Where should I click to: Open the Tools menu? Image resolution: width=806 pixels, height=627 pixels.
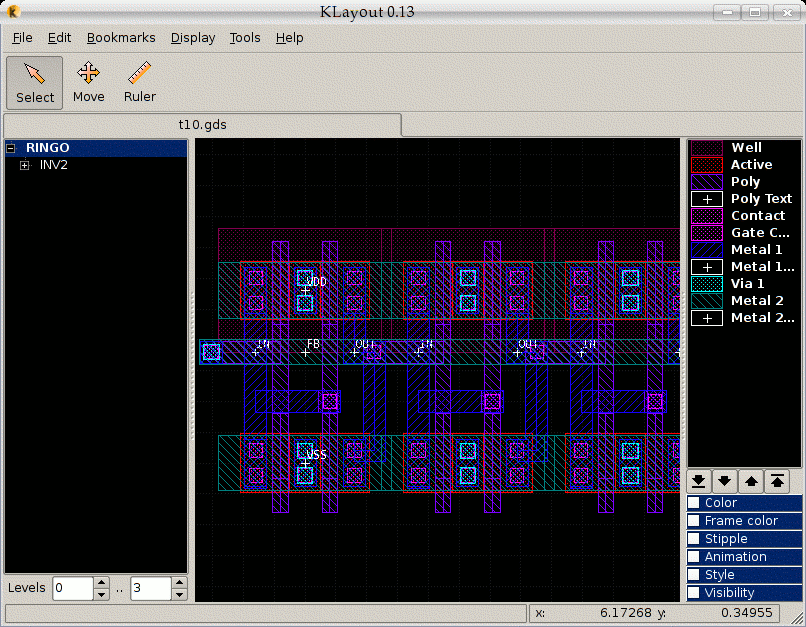pyautogui.click(x=245, y=38)
